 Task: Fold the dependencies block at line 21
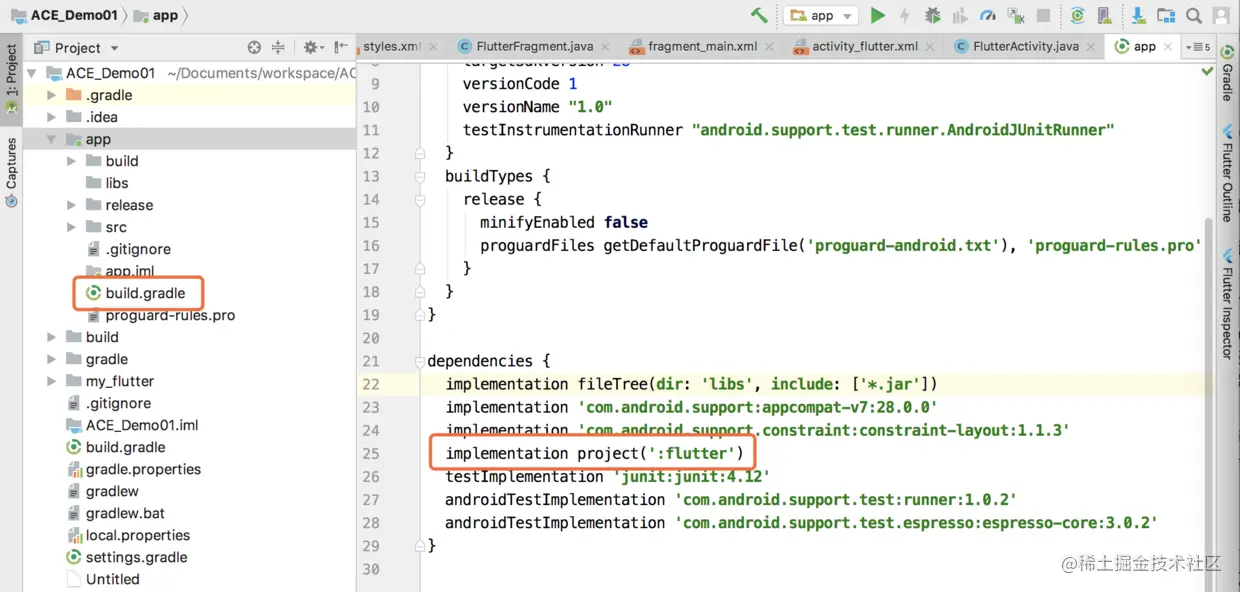[x=420, y=361]
